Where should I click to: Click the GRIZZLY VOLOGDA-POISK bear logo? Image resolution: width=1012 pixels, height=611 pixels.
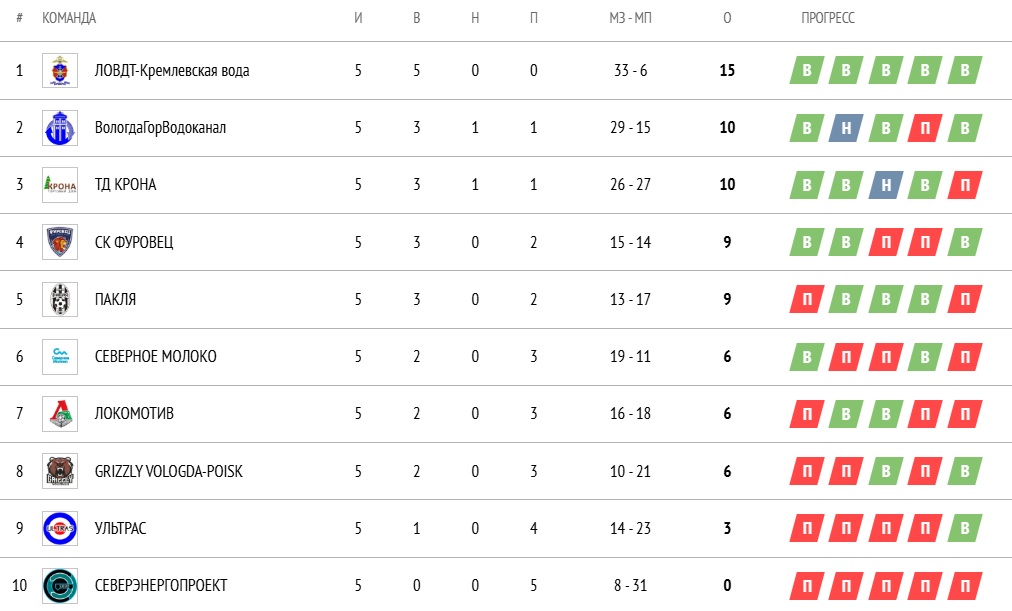(x=59, y=471)
